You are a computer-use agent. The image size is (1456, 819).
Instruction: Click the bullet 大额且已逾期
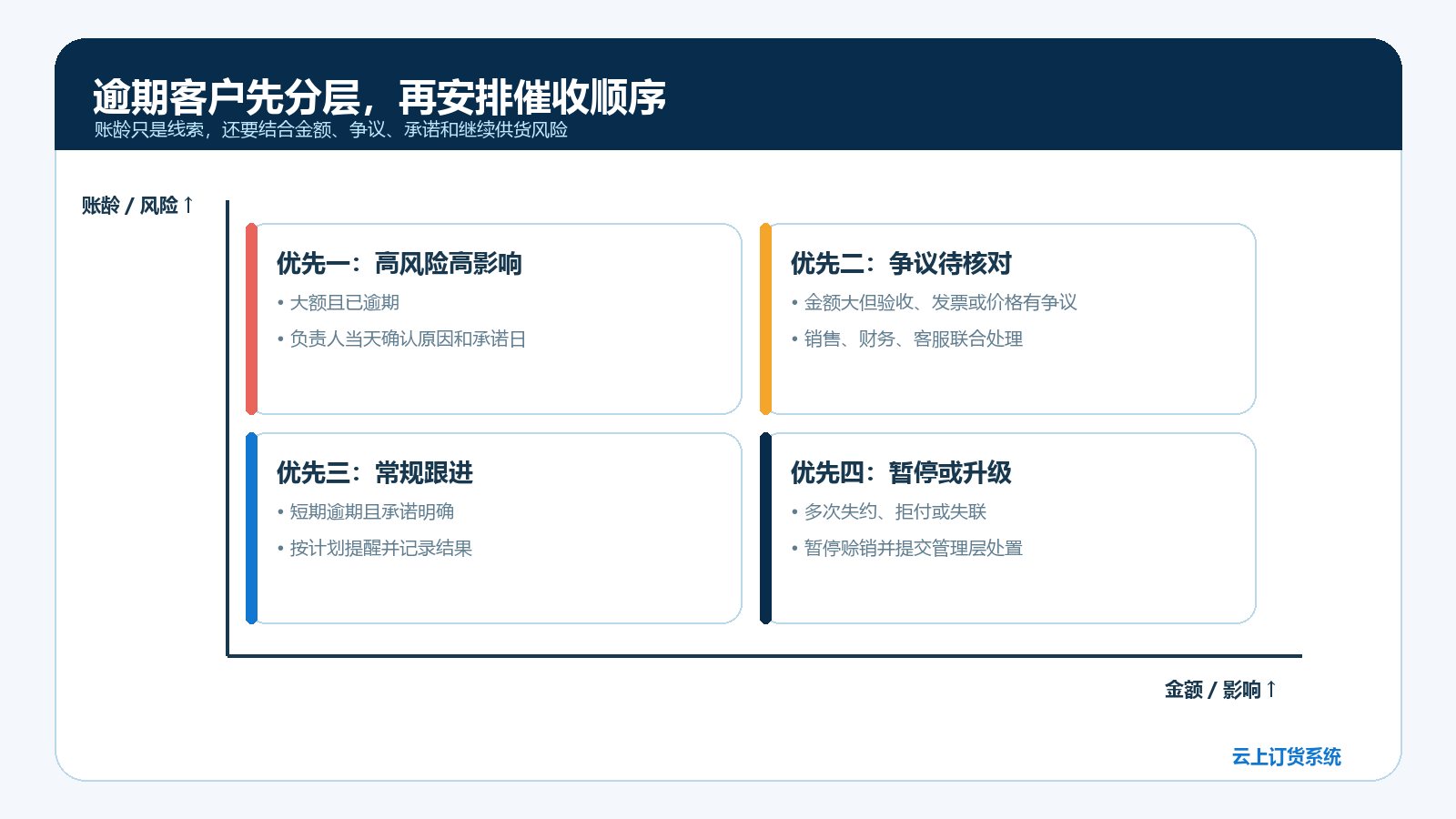pos(339,303)
